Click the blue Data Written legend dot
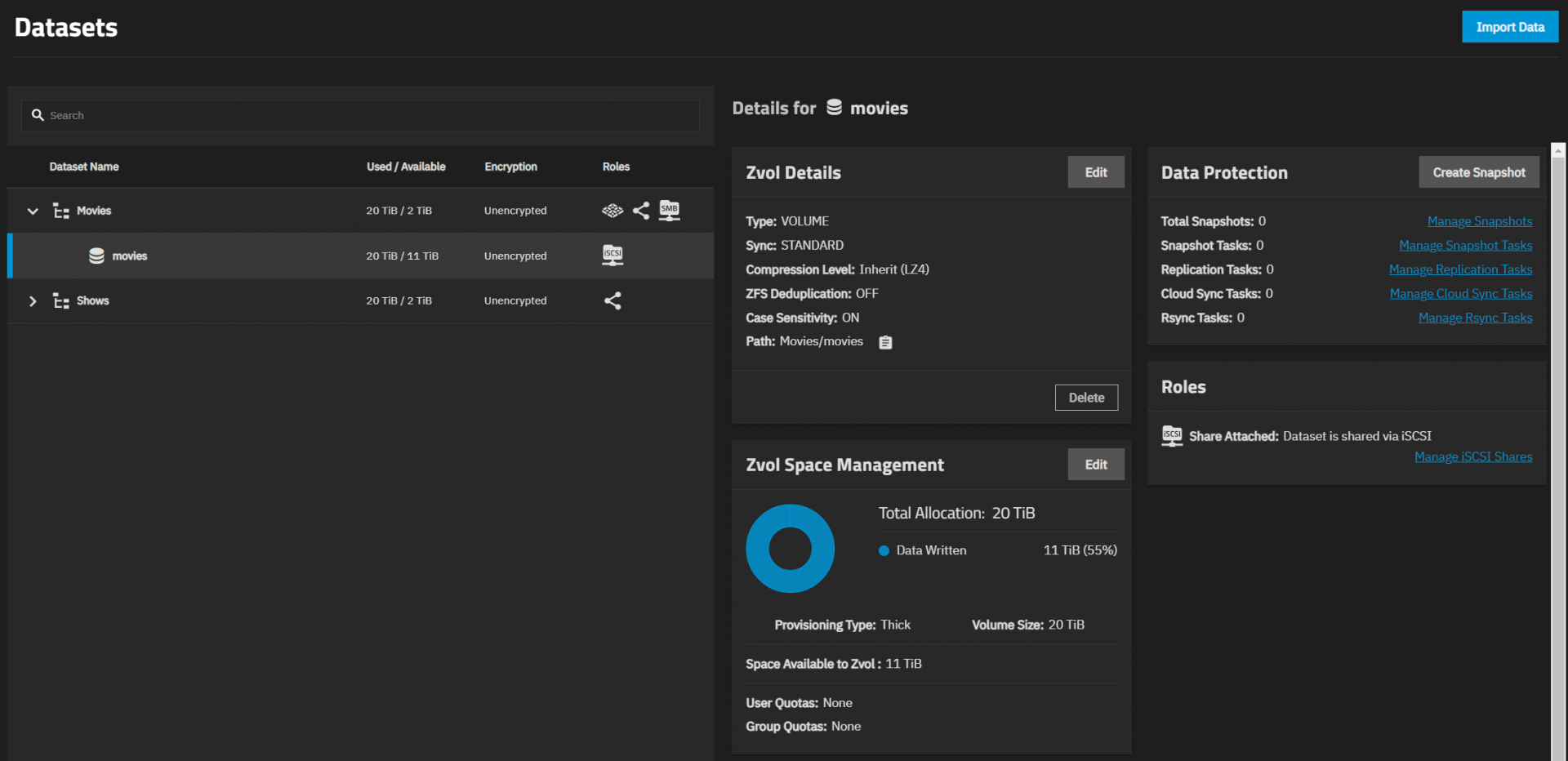This screenshot has height=761, width=1568. tap(884, 550)
